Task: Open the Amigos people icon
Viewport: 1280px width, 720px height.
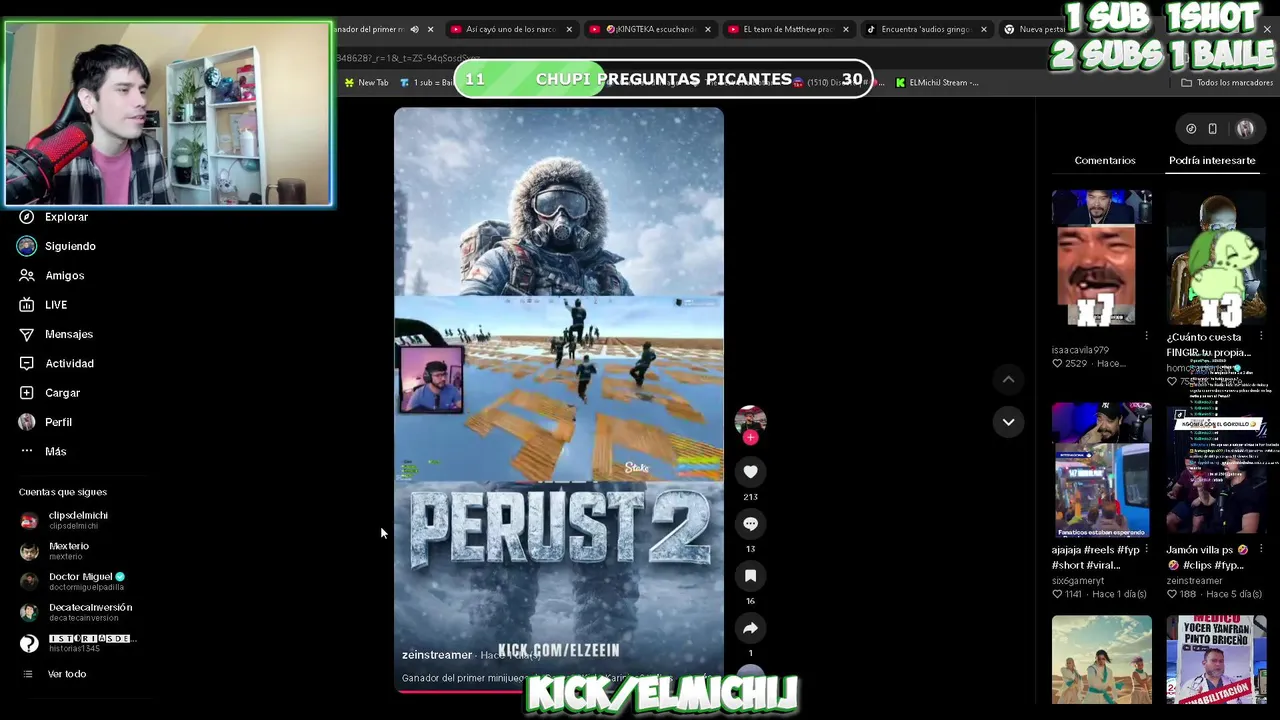Action: [27, 275]
